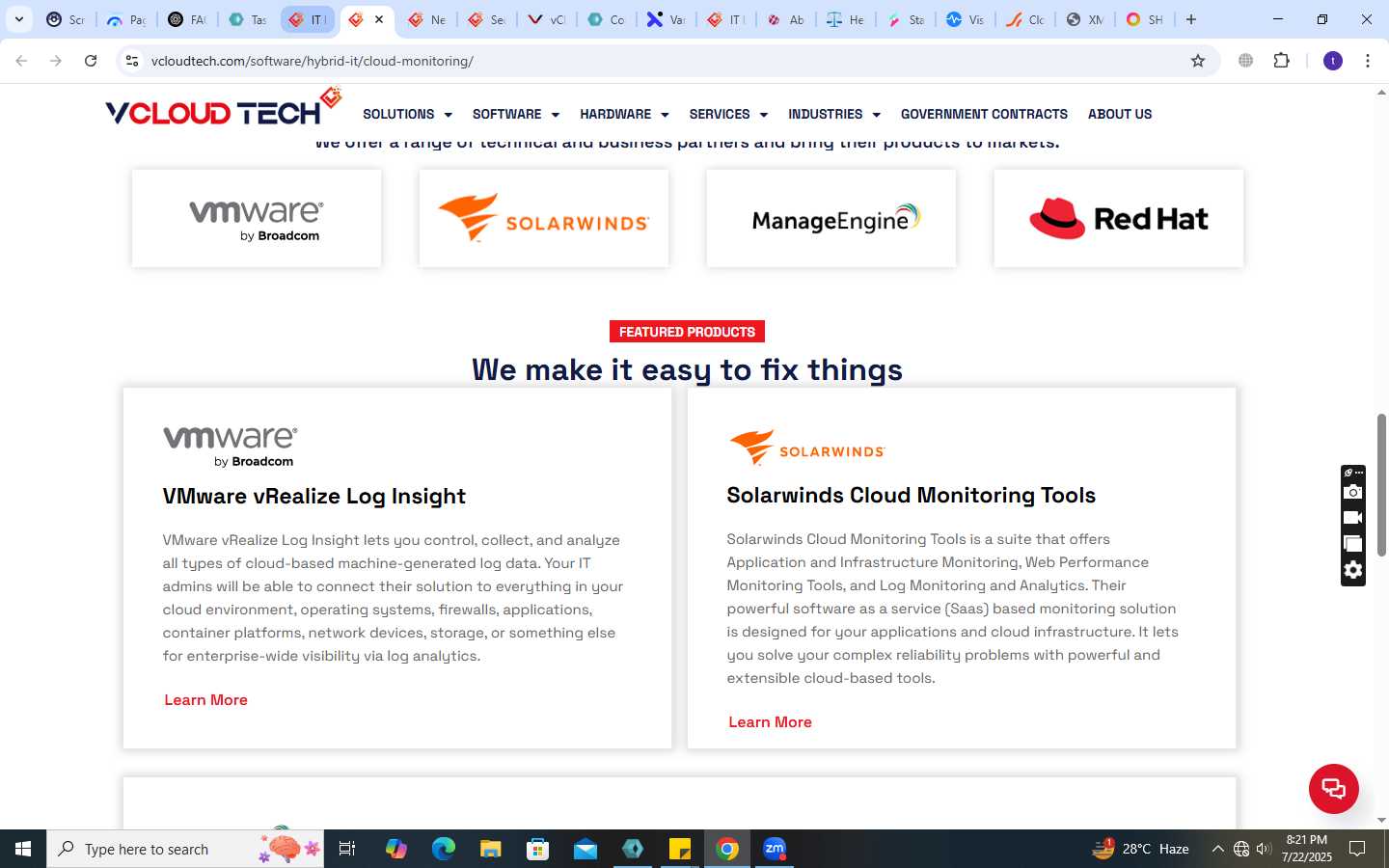Viewport: 1389px width, 868px height.
Task: Click Learn More under VMware vRealize Log Insight
Action: tap(205, 700)
